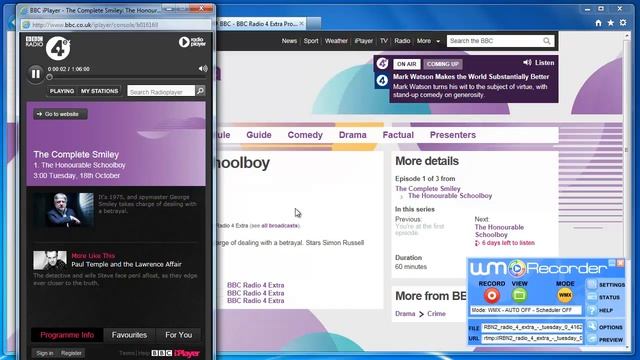Open TV in the BBC navigation
Image resolution: width=640 pixels, height=360 pixels.
pos(384,41)
